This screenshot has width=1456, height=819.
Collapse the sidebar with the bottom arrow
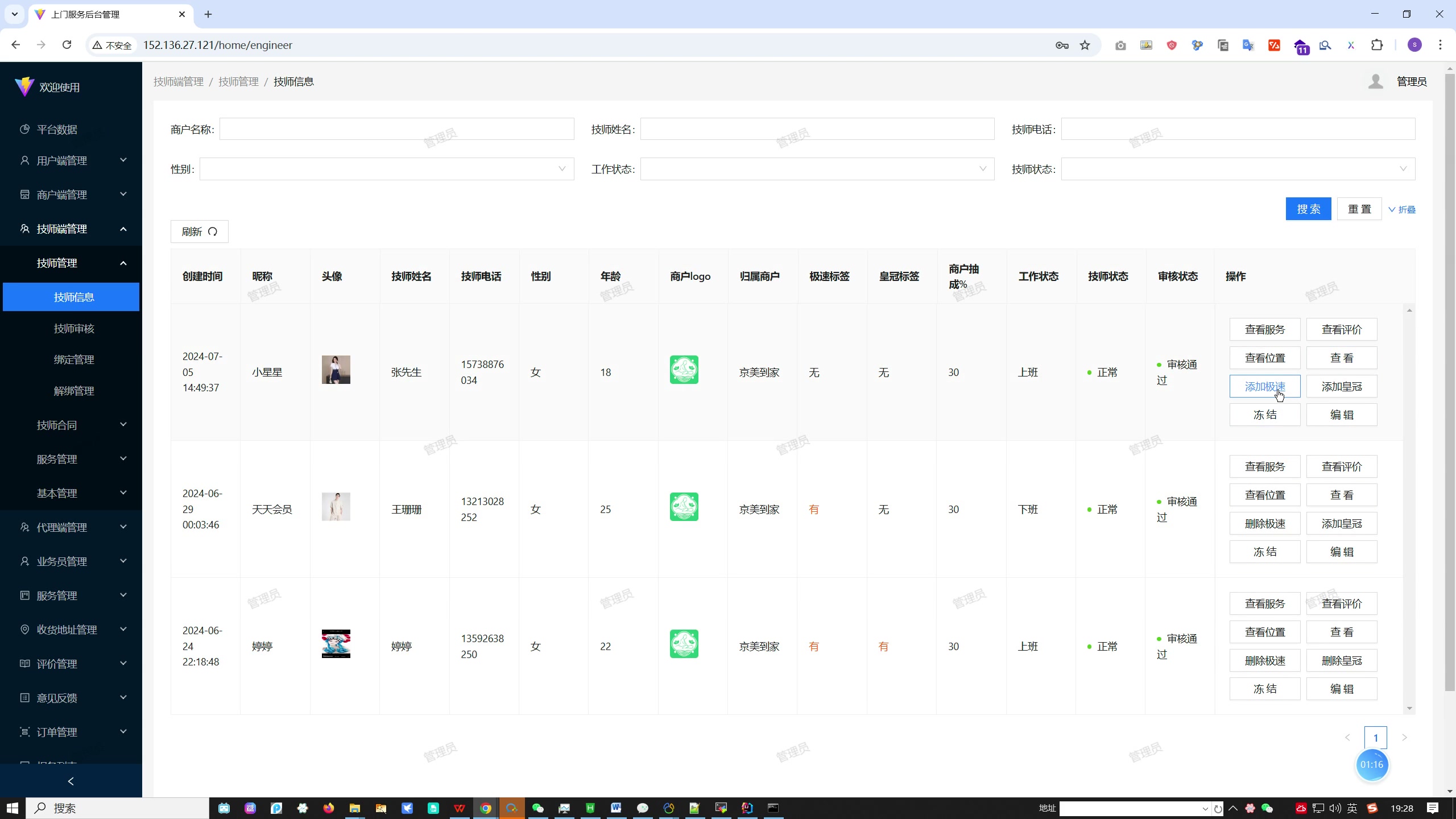click(71, 781)
